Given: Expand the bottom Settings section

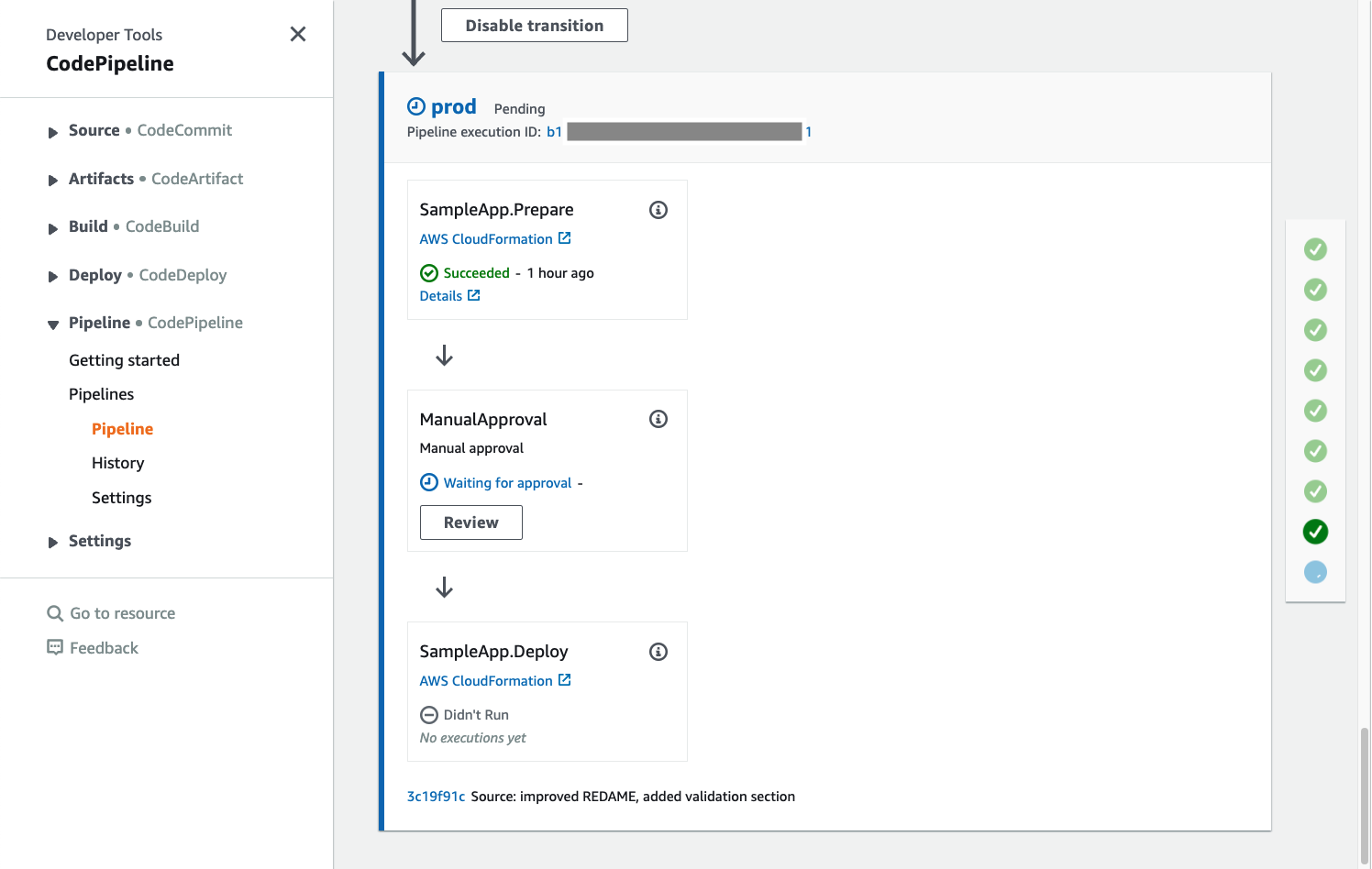Looking at the screenshot, I should point(53,543).
